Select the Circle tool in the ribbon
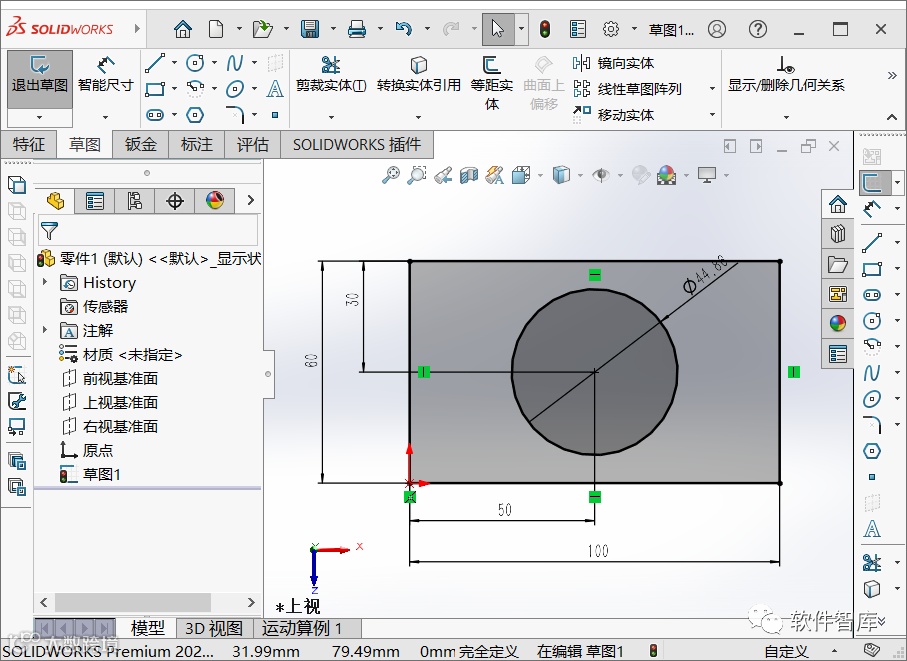The image size is (907, 661). 195,62
